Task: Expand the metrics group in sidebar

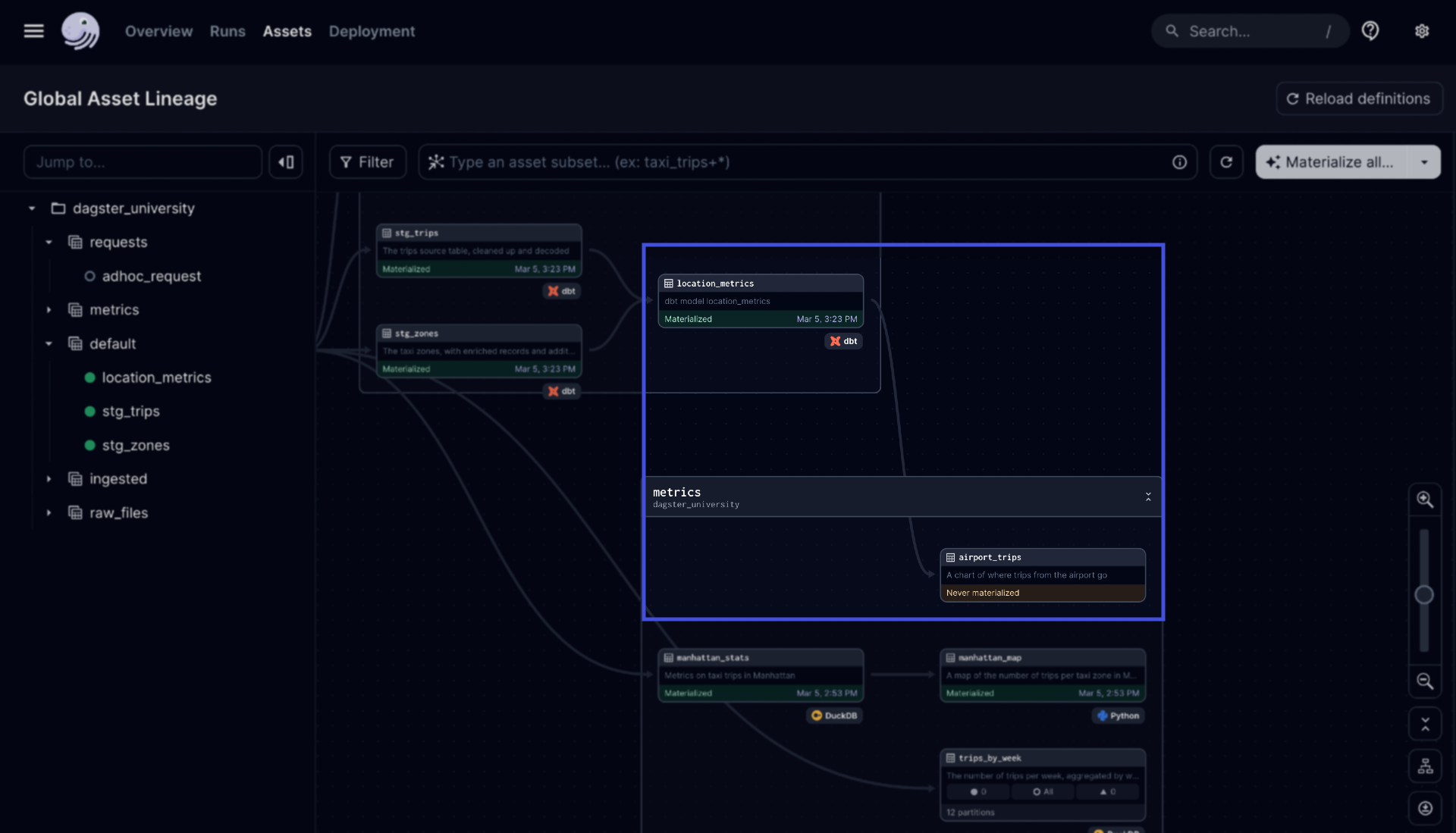Action: (x=49, y=310)
